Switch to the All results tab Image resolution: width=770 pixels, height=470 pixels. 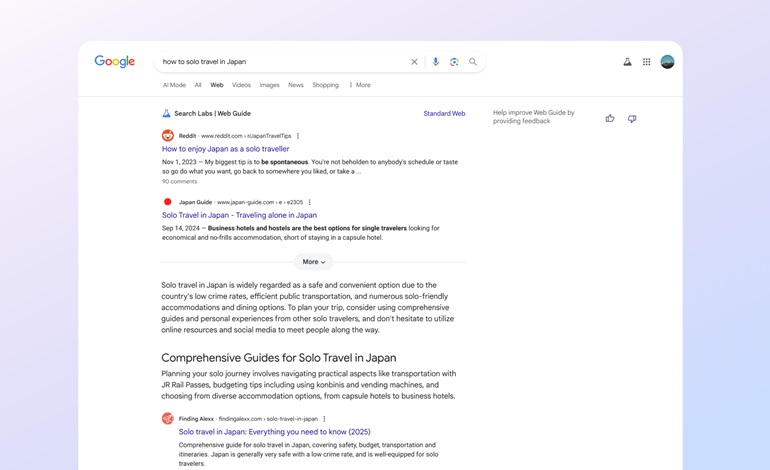[198, 85]
